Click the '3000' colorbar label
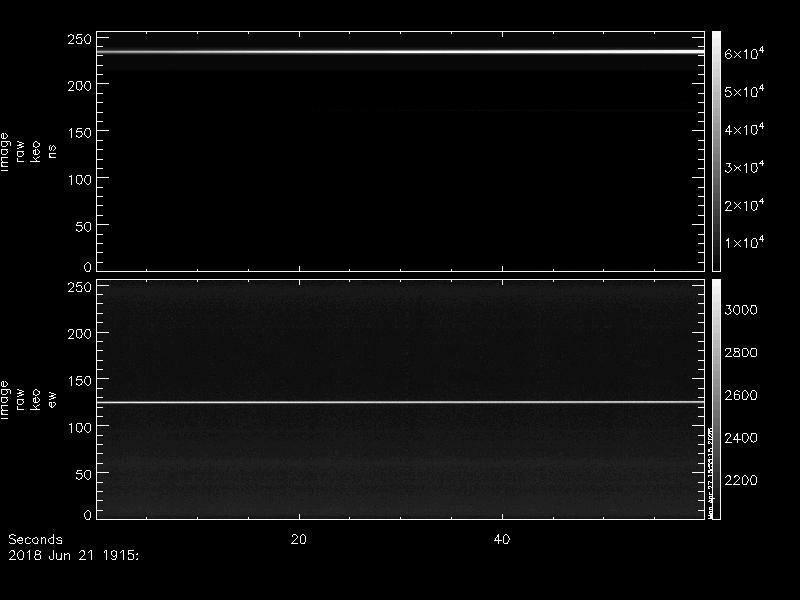The image size is (800, 600). 741,310
